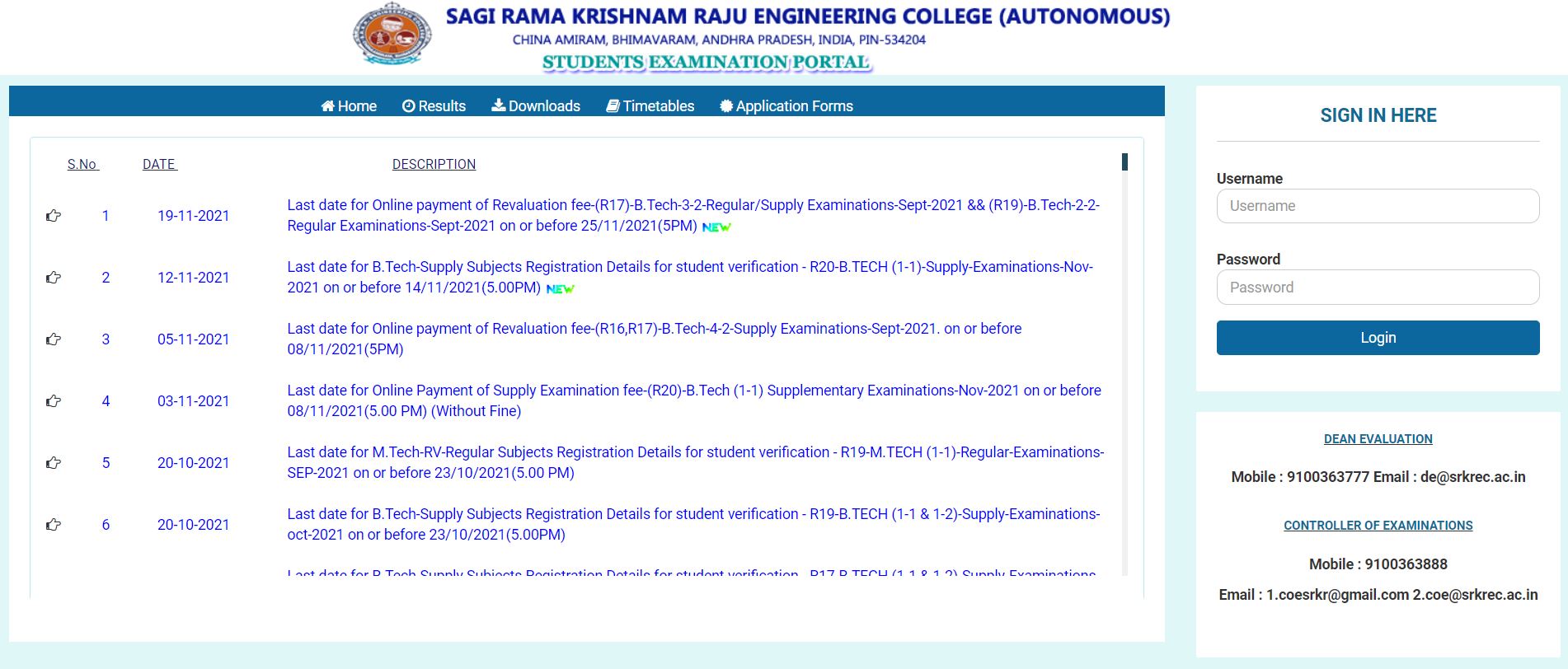1568x669 pixels.
Task: Open the Home menu item
Action: (x=349, y=105)
